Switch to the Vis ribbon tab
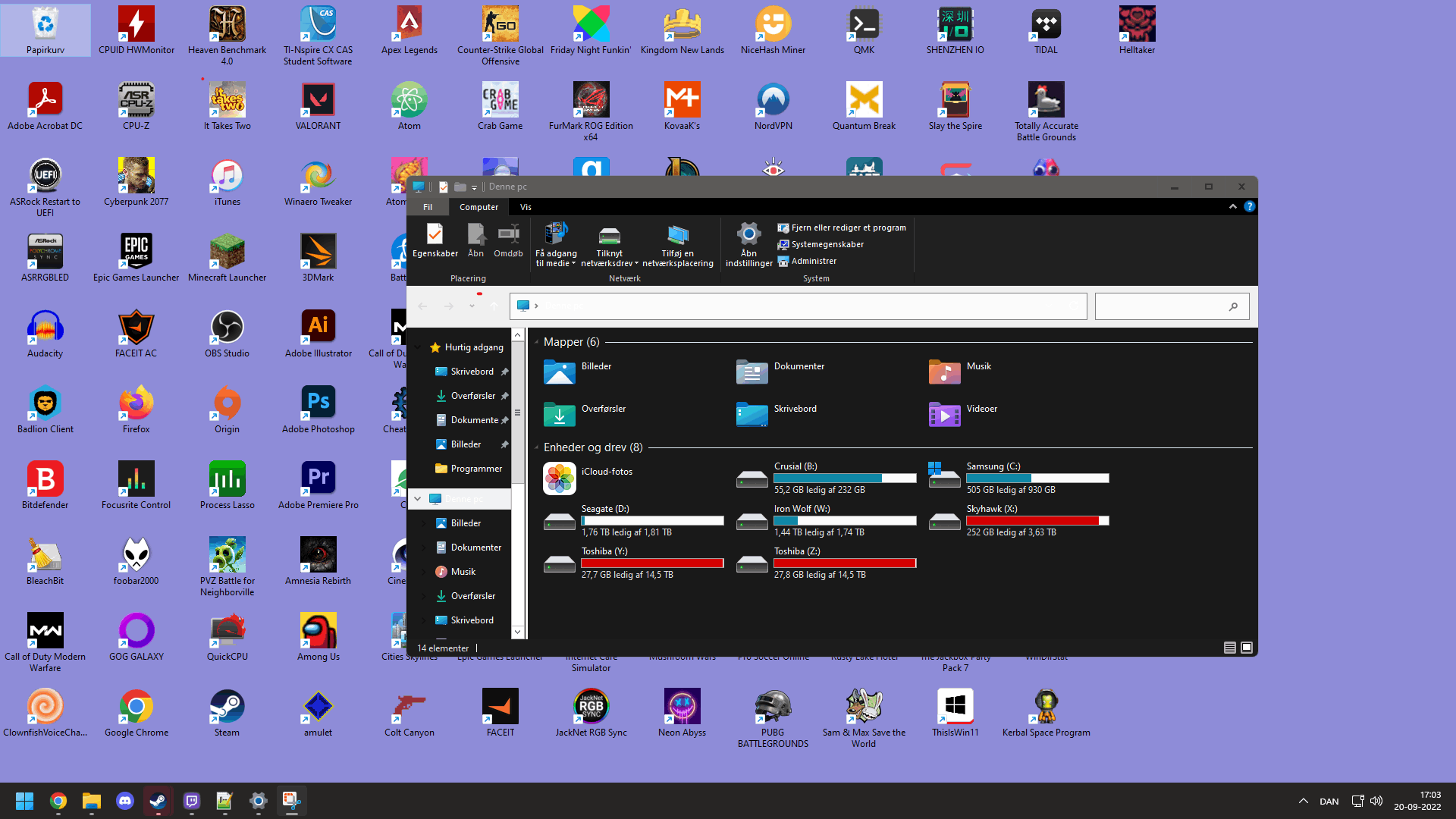This screenshot has height=819, width=1456. [526, 207]
